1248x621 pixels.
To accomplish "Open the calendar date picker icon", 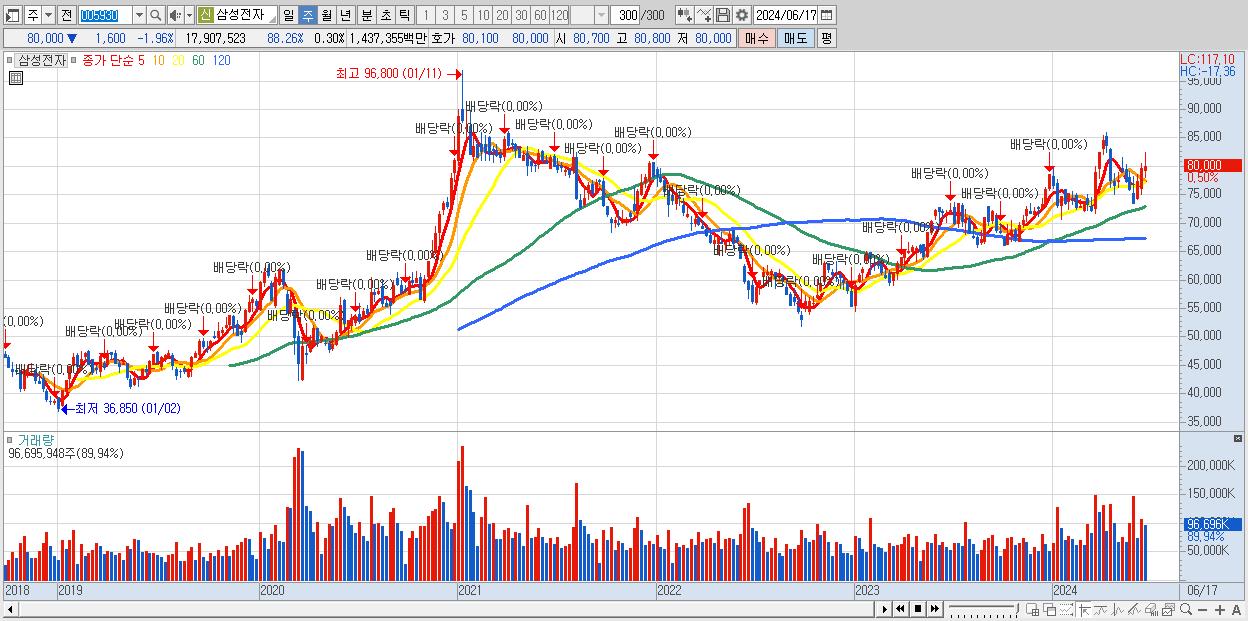I will point(827,15).
